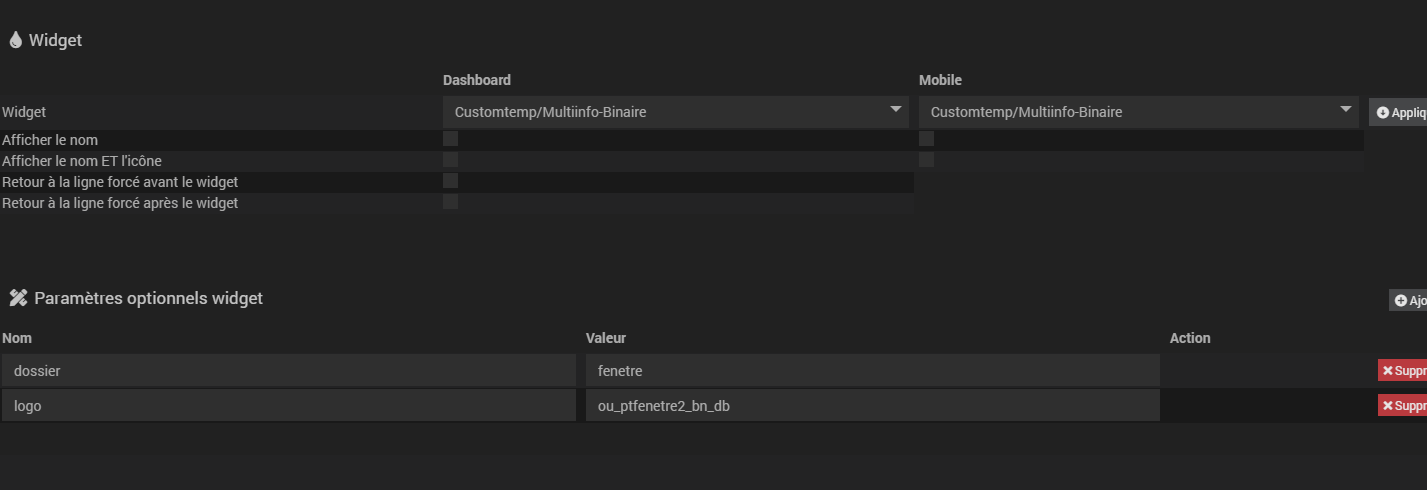Delete the dossier parameter row

tap(1402, 371)
